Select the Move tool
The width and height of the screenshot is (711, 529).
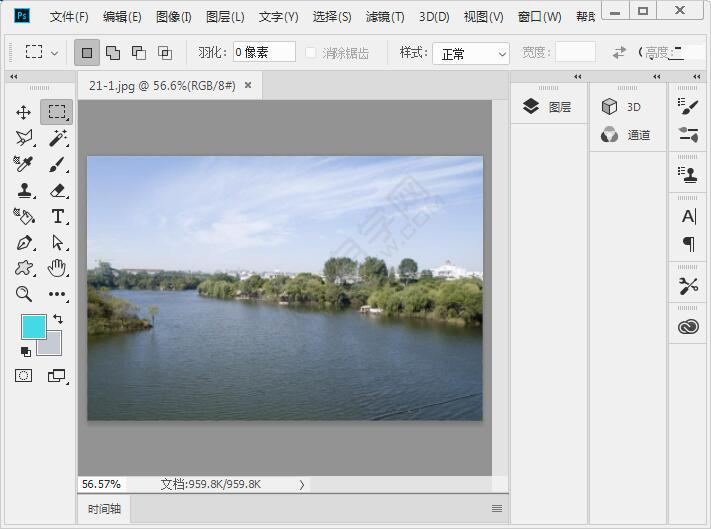click(x=24, y=112)
